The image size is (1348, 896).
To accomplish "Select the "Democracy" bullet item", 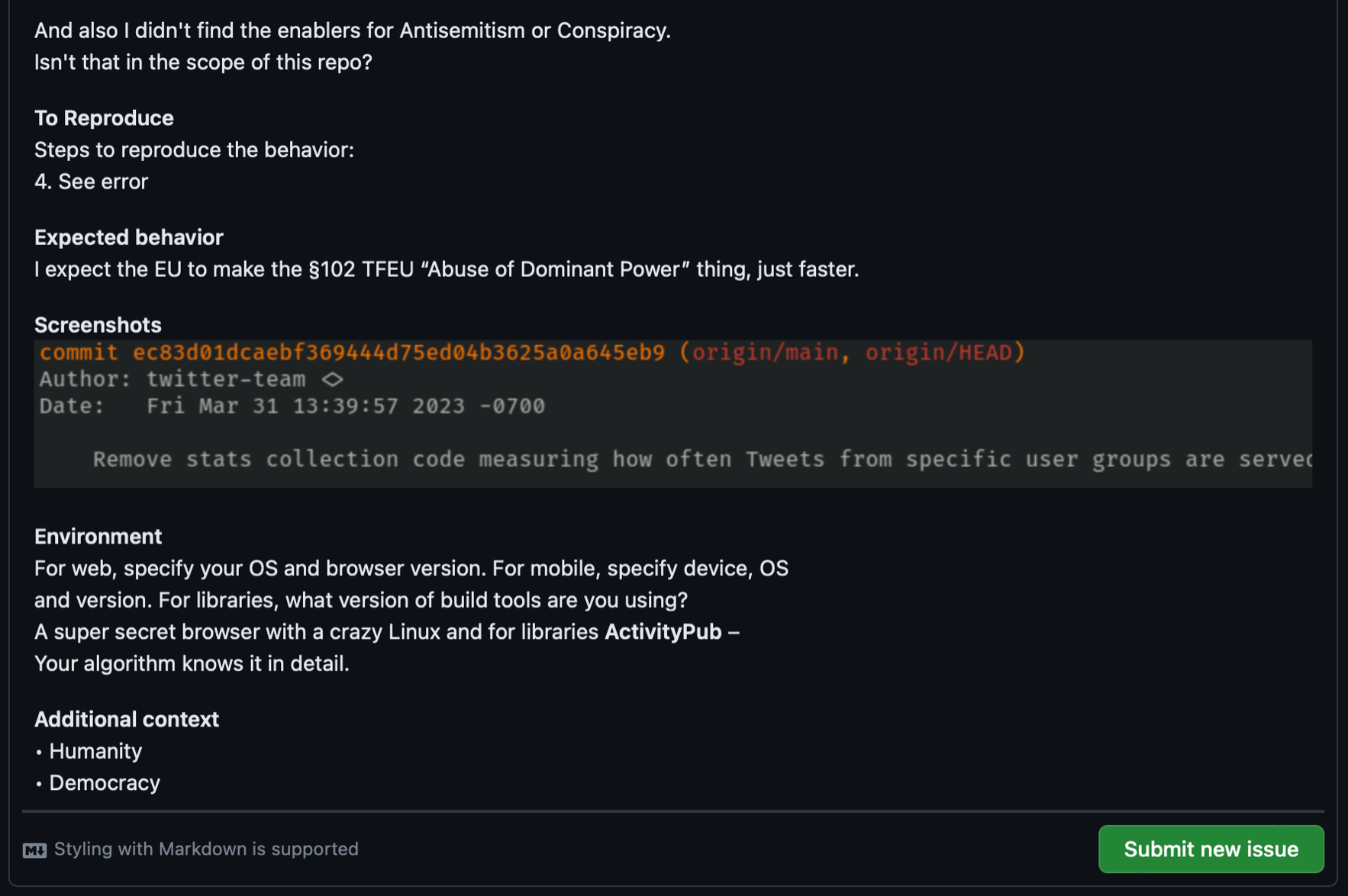I will pyautogui.click(x=105, y=783).
